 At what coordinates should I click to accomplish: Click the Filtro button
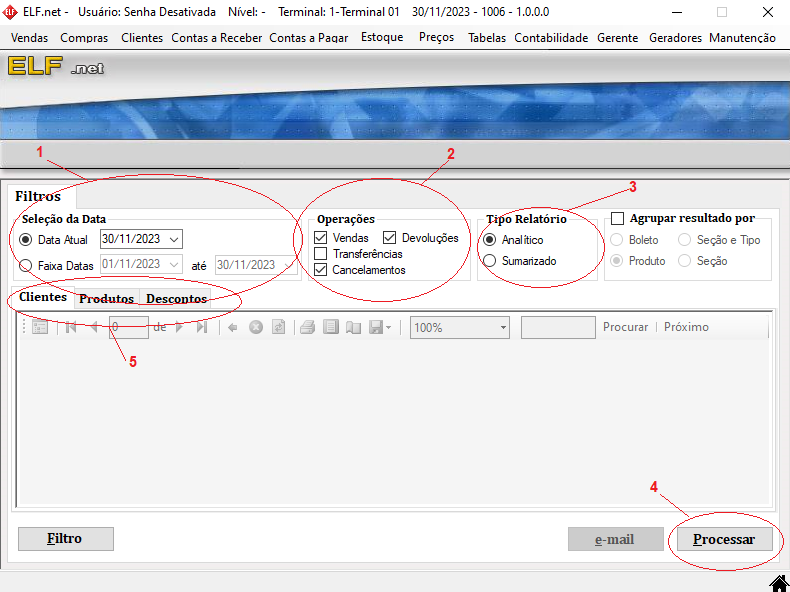click(65, 539)
